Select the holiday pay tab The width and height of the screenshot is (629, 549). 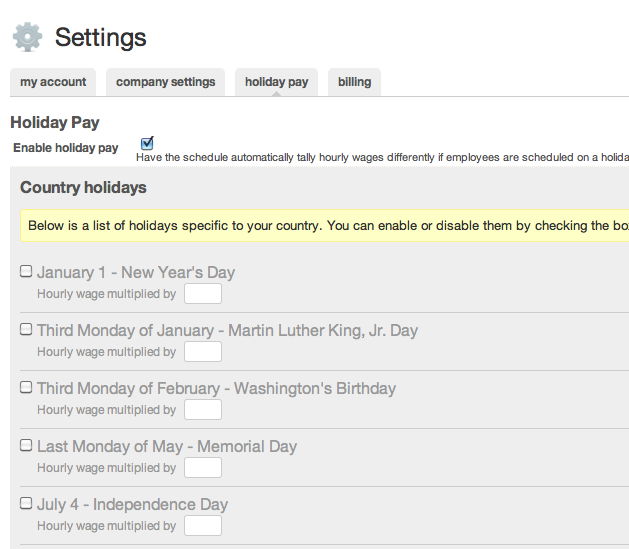(276, 82)
